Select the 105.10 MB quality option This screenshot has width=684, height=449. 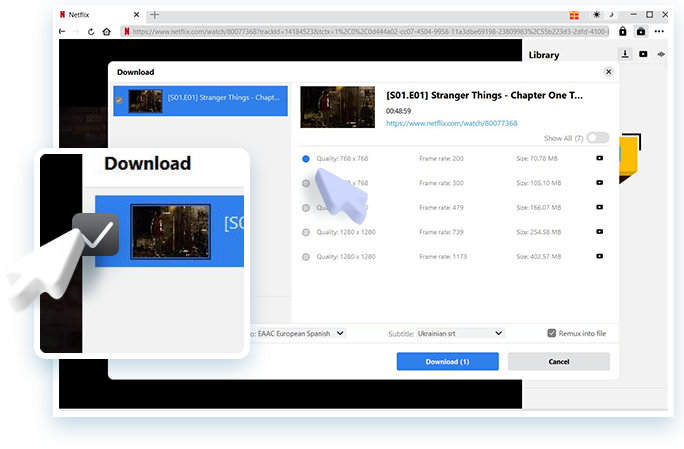[306, 183]
